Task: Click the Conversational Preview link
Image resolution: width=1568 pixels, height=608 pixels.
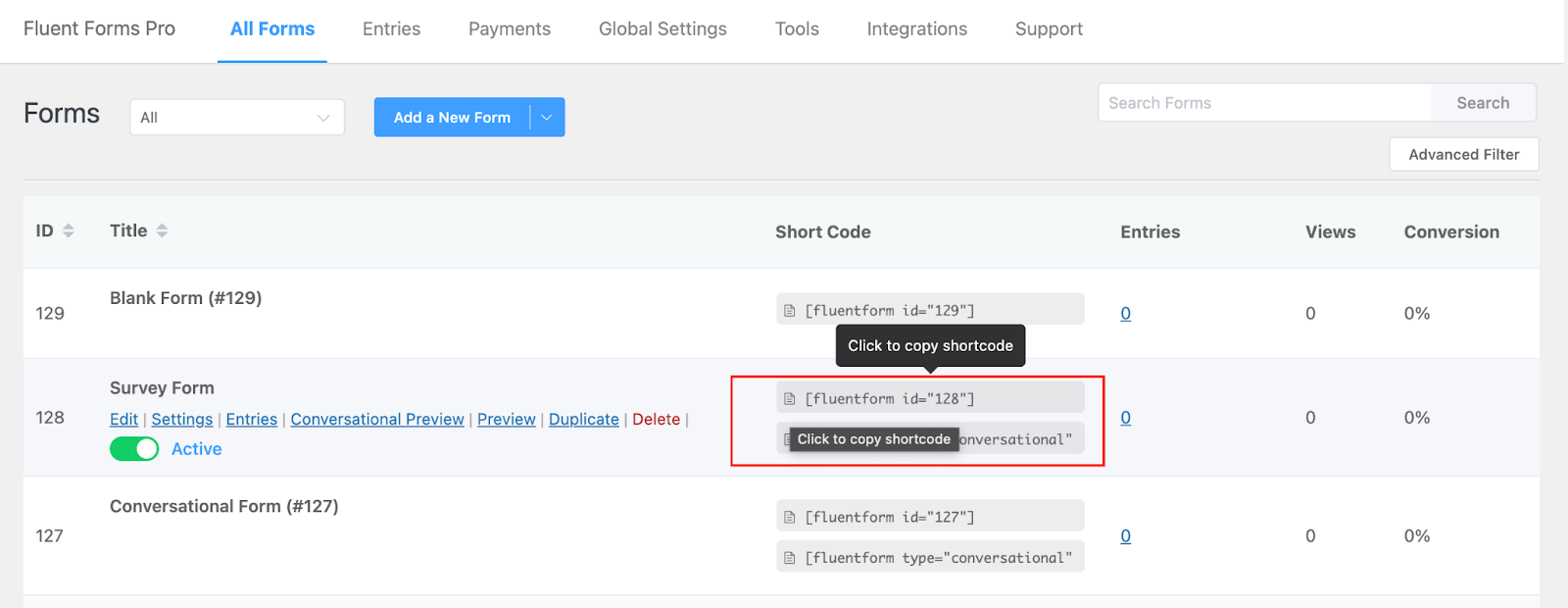Action: point(377,420)
